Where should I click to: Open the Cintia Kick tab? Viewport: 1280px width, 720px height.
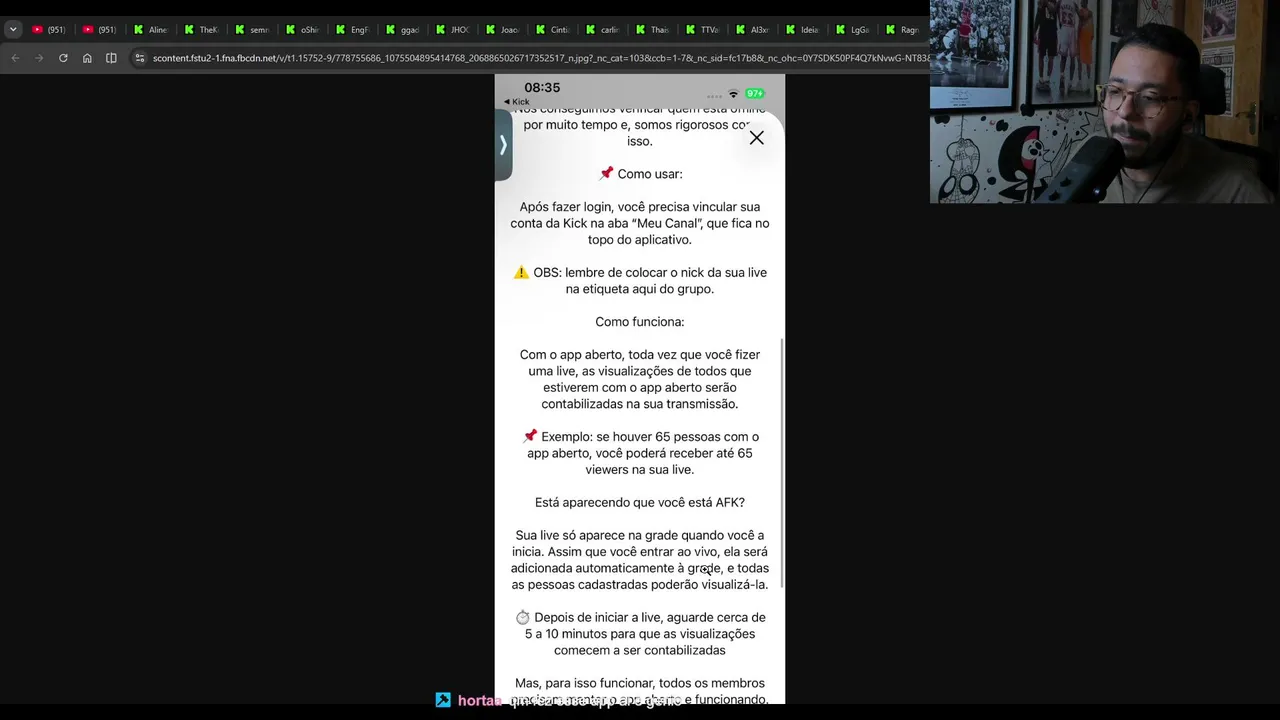[x=553, y=30]
